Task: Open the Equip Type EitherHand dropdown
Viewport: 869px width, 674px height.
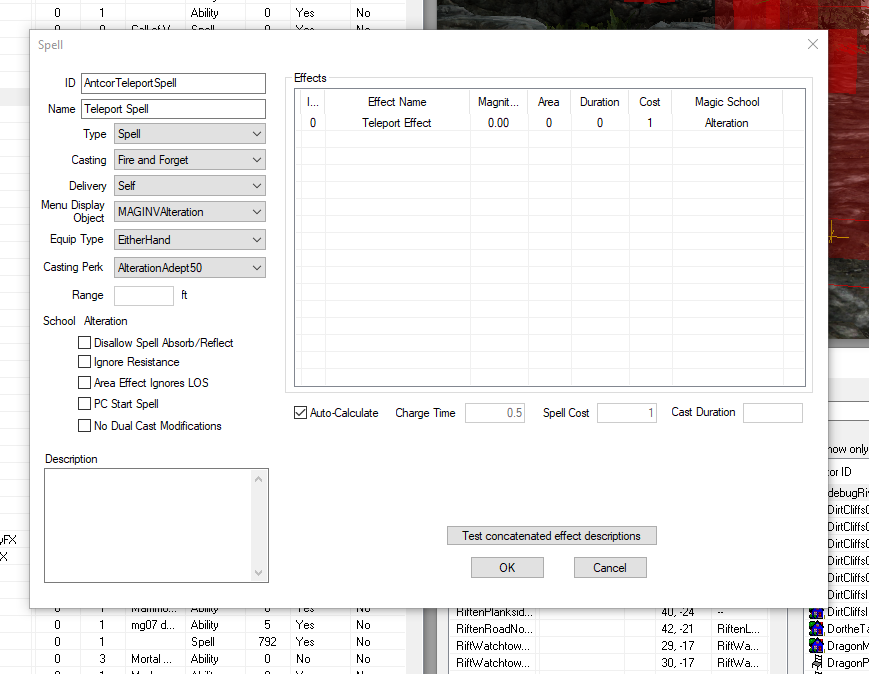Action: pyautogui.click(x=189, y=240)
